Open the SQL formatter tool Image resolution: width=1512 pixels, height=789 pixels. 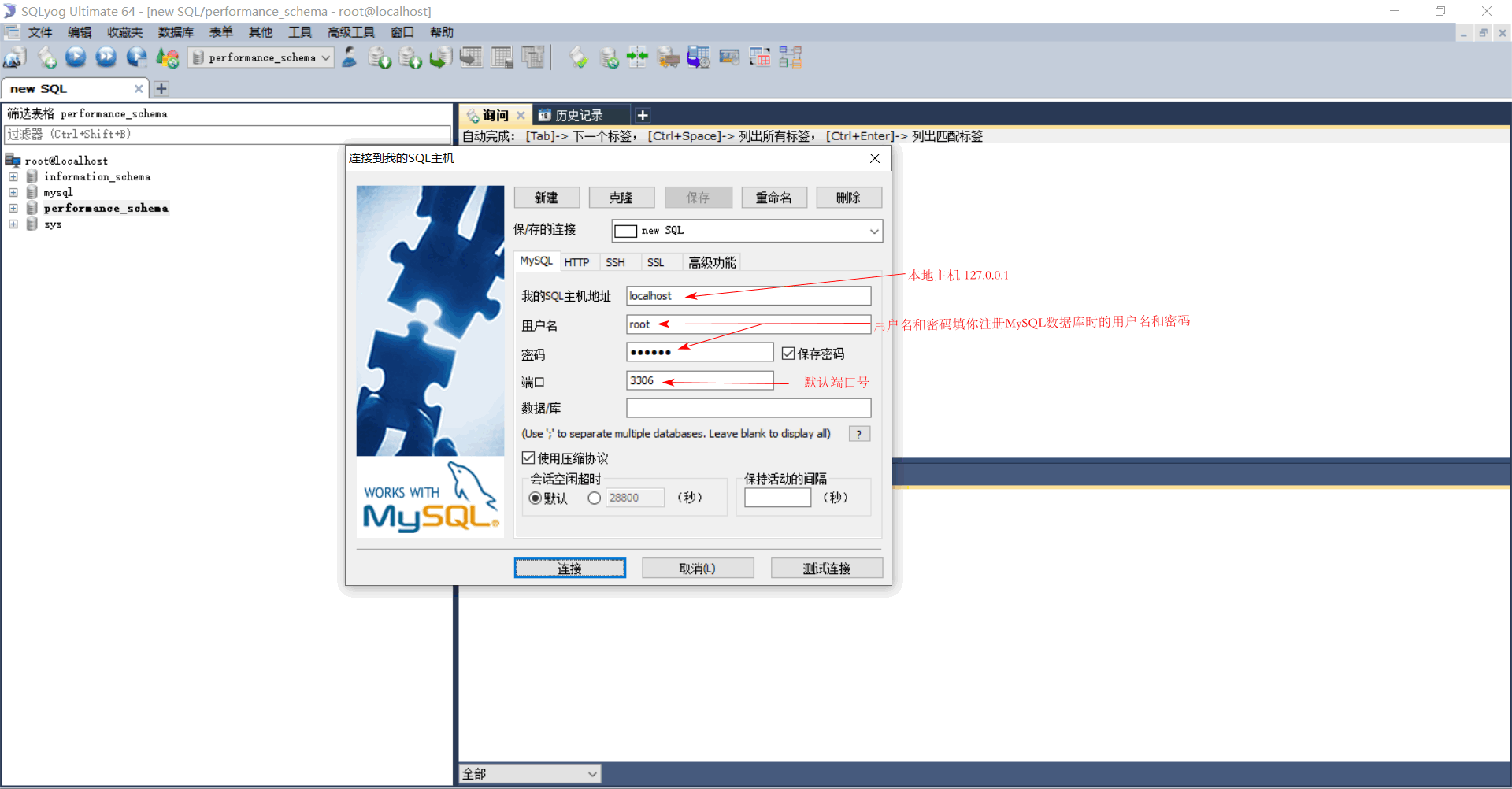pos(579,57)
